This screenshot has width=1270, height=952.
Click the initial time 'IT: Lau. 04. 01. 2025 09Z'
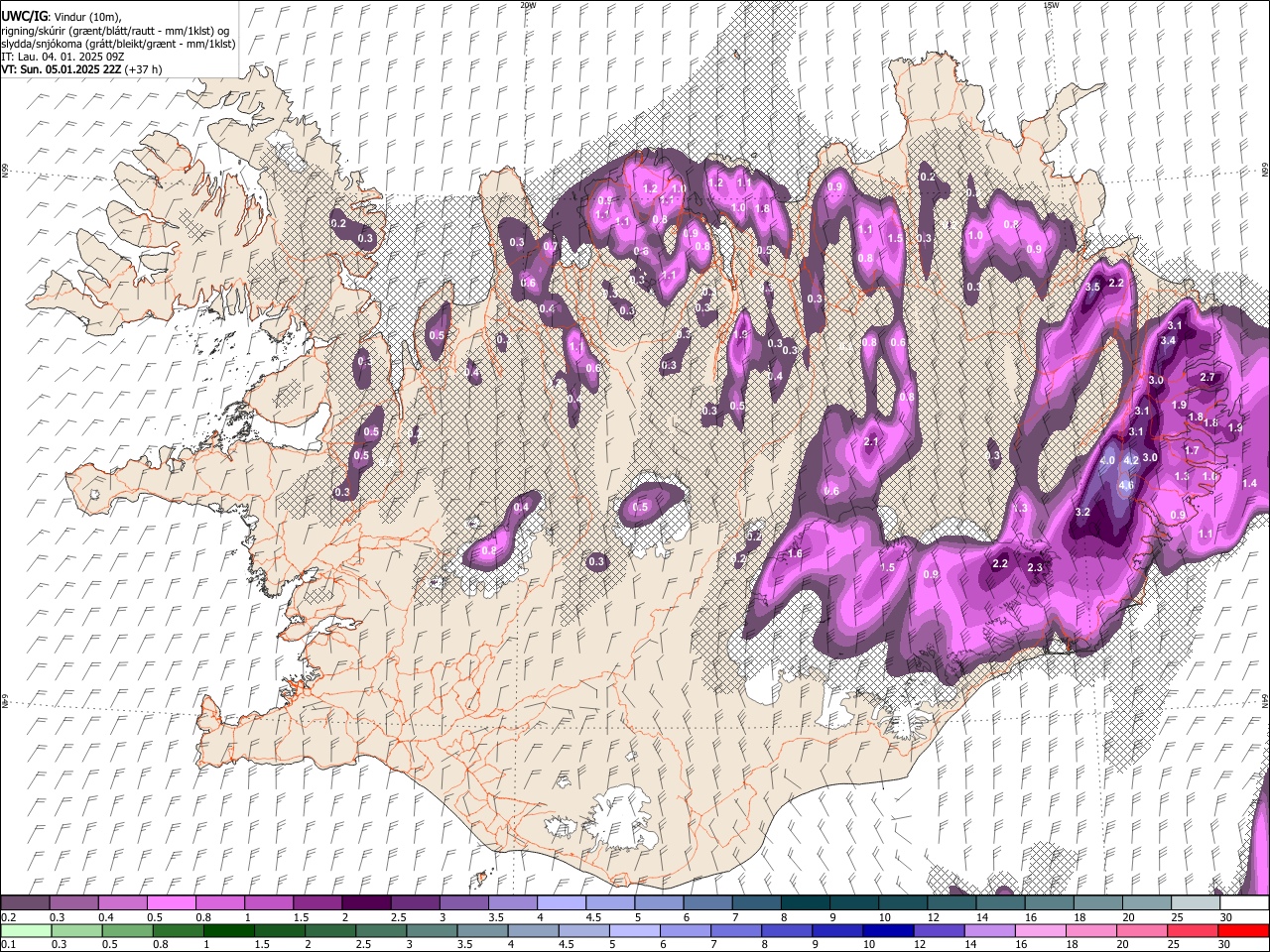pos(63,57)
